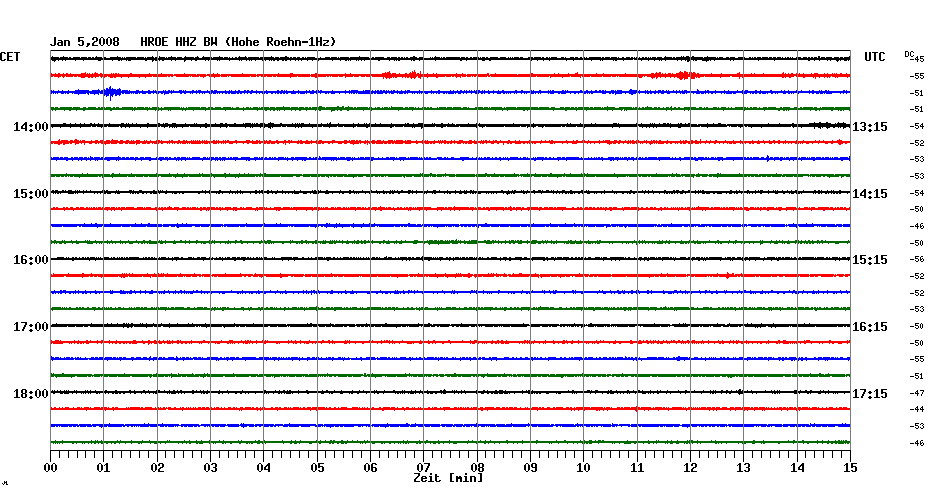The image size is (930, 494).
Task: Click minute tick label '10'
Action: [x=584, y=468]
